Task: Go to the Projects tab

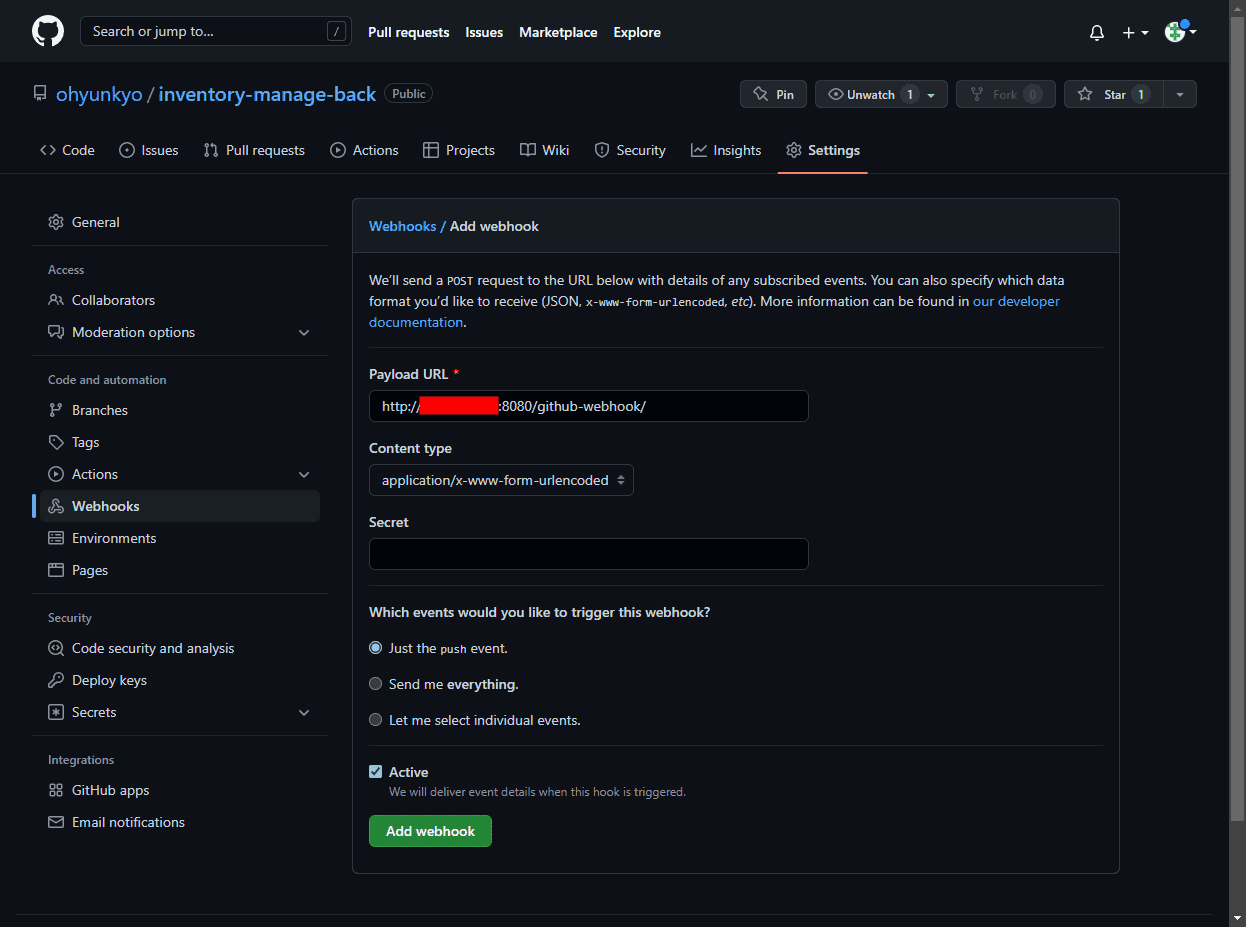Action: [x=459, y=150]
